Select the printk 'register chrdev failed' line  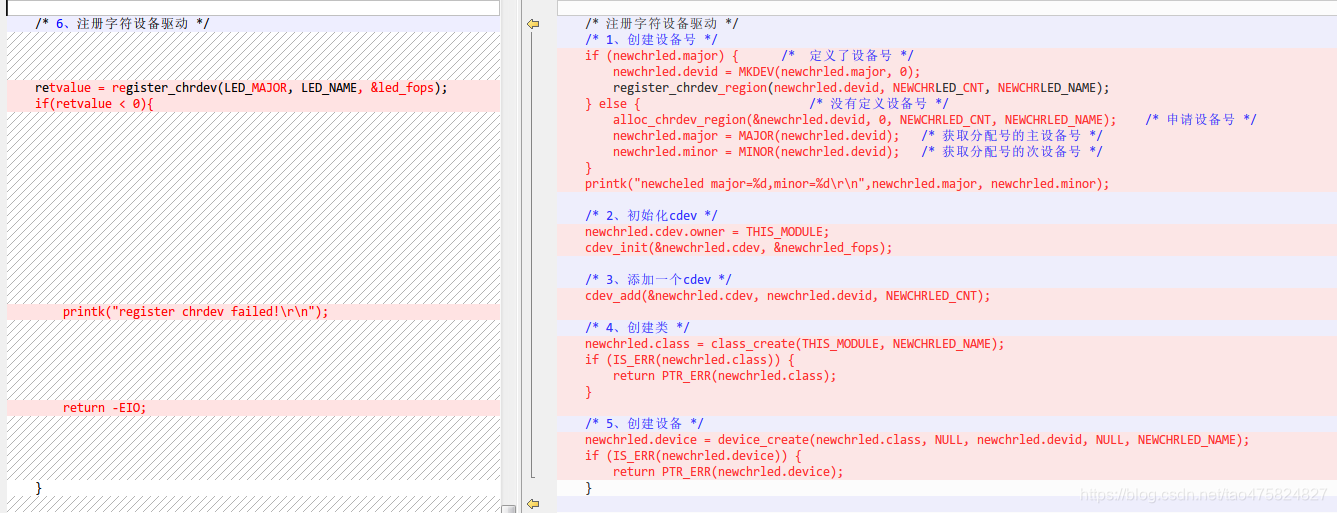click(x=195, y=312)
